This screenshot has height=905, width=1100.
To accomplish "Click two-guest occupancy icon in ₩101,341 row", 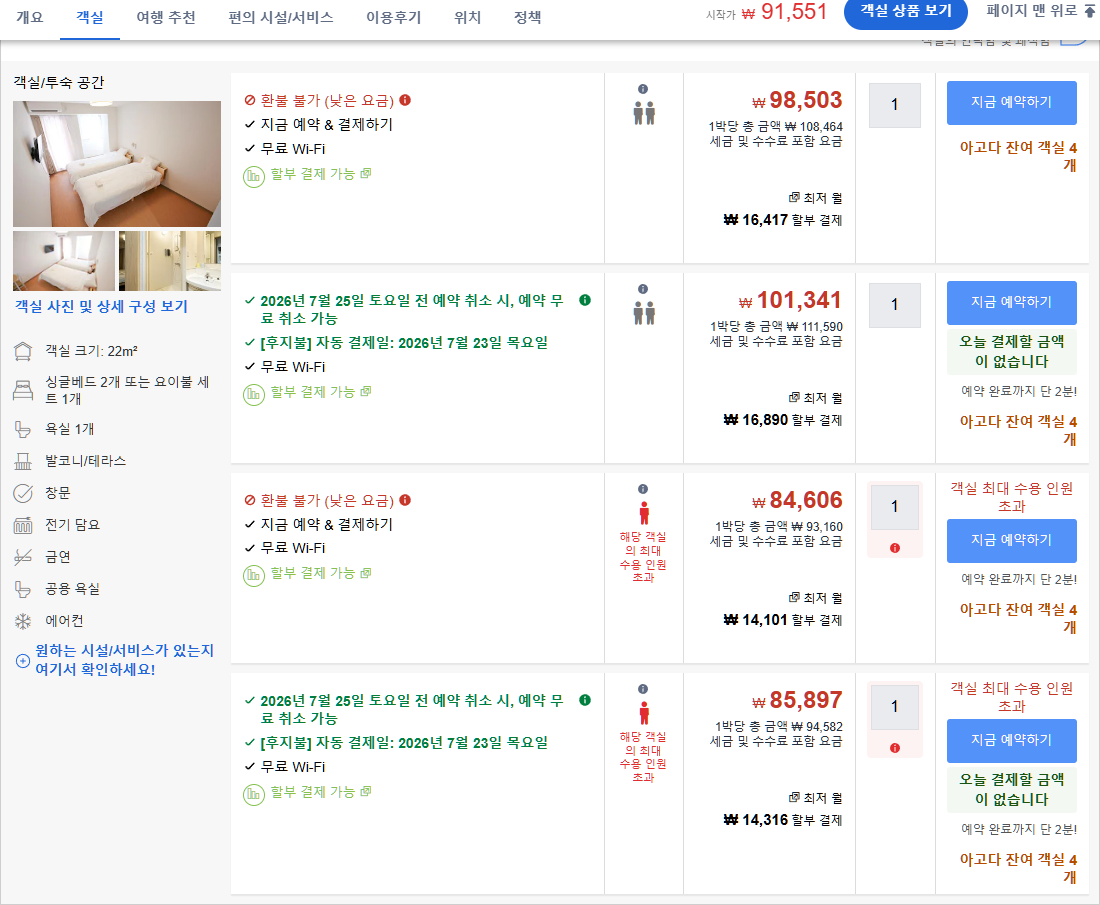I will (644, 313).
